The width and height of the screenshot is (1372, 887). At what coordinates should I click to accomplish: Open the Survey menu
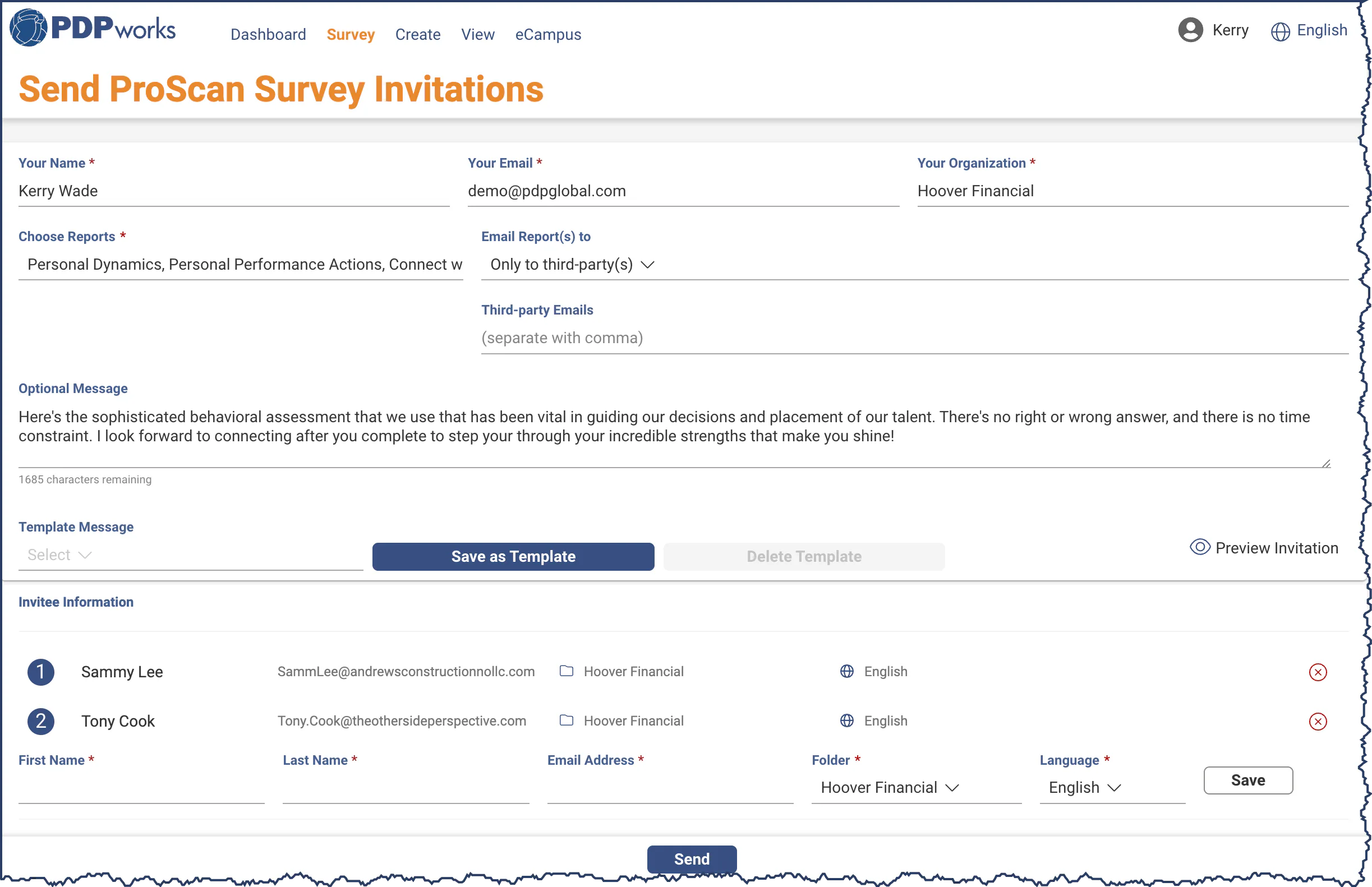point(351,35)
